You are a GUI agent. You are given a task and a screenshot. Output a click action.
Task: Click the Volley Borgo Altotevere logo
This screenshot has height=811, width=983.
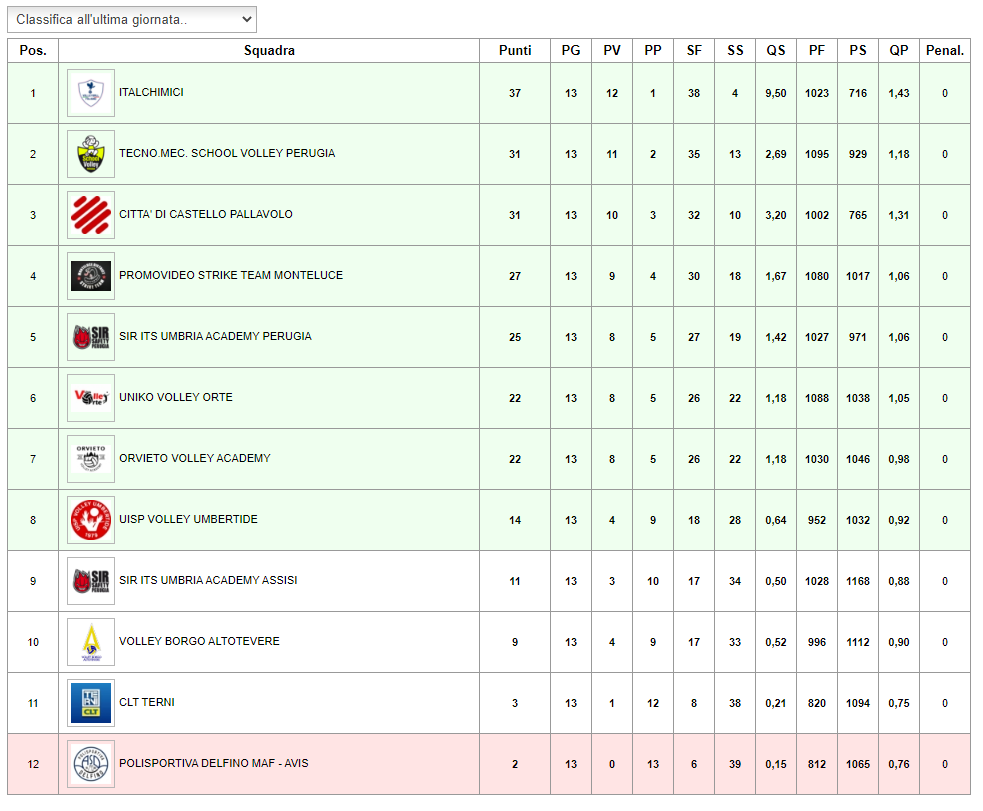pos(91,642)
